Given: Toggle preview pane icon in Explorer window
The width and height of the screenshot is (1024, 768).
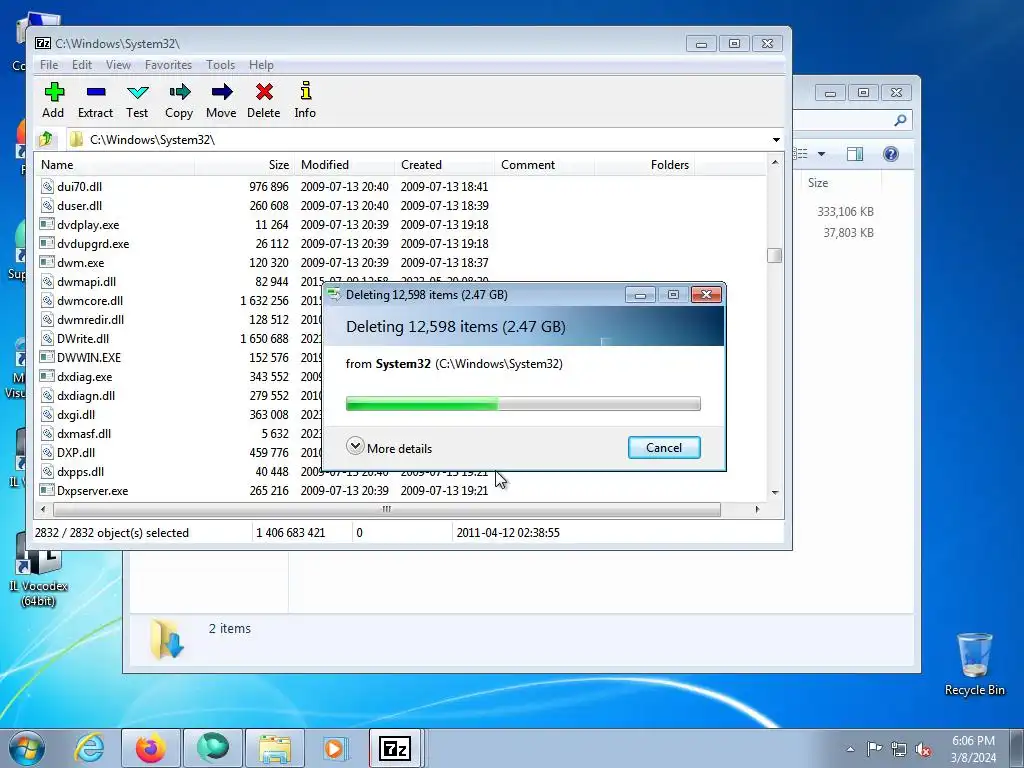Looking at the screenshot, I should (x=855, y=154).
